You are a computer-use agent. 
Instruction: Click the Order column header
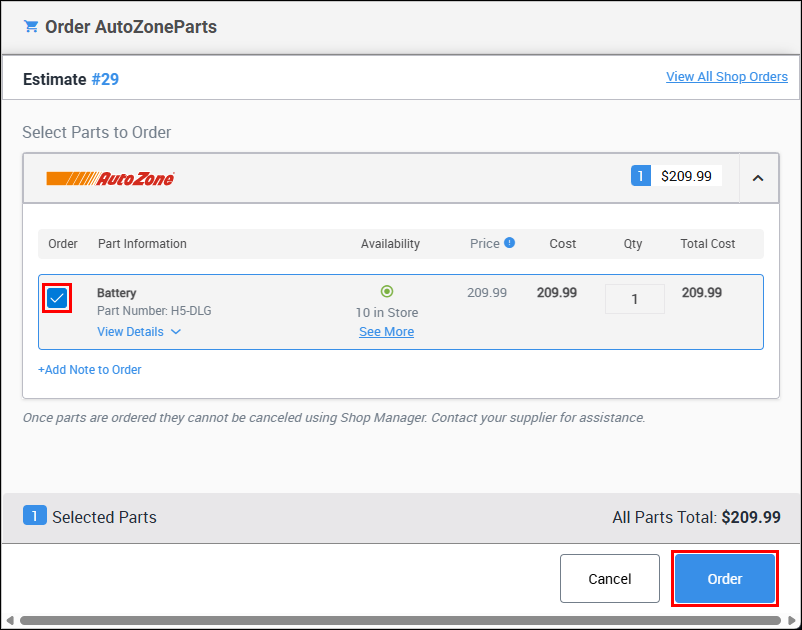pyautogui.click(x=63, y=244)
